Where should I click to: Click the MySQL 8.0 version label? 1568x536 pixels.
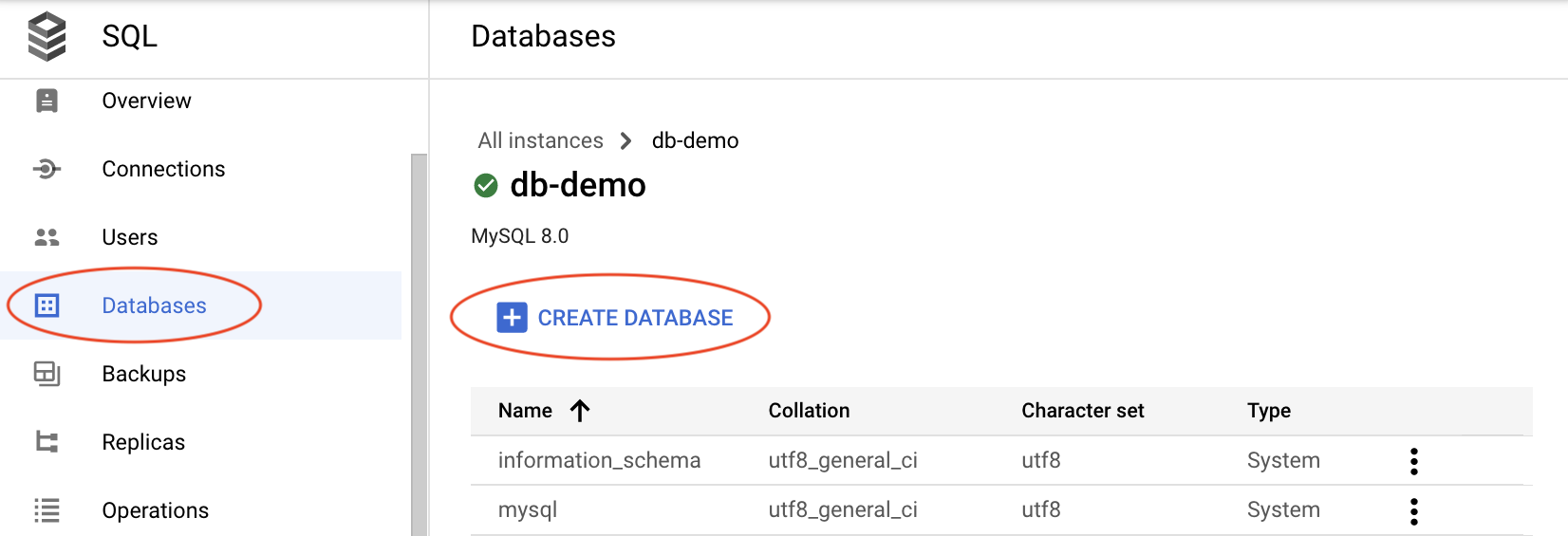click(x=520, y=236)
